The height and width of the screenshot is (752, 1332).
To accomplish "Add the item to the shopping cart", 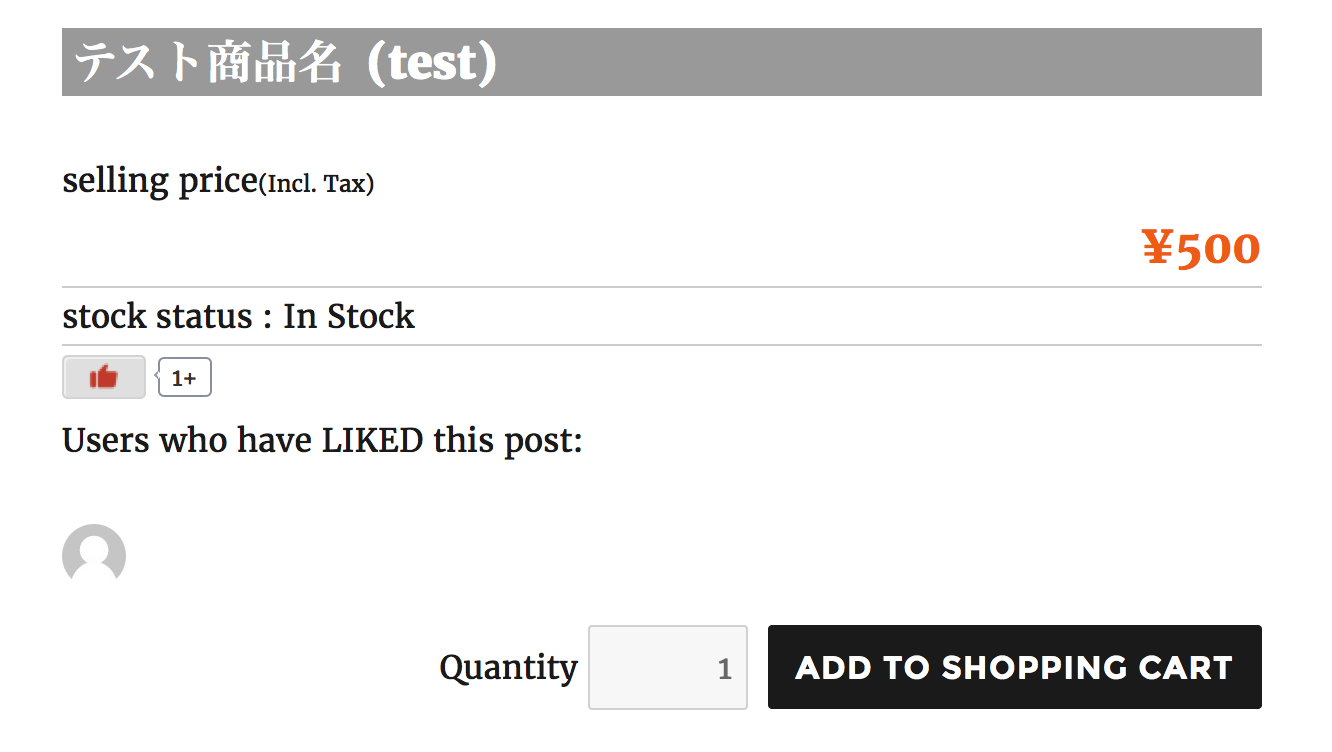I will (1014, 667).
